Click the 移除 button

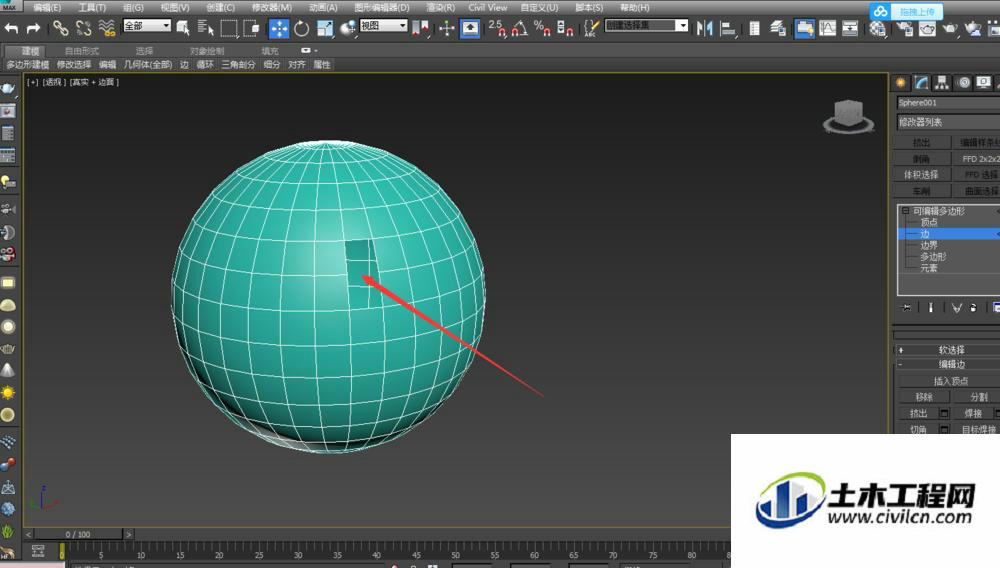point(923,397)
